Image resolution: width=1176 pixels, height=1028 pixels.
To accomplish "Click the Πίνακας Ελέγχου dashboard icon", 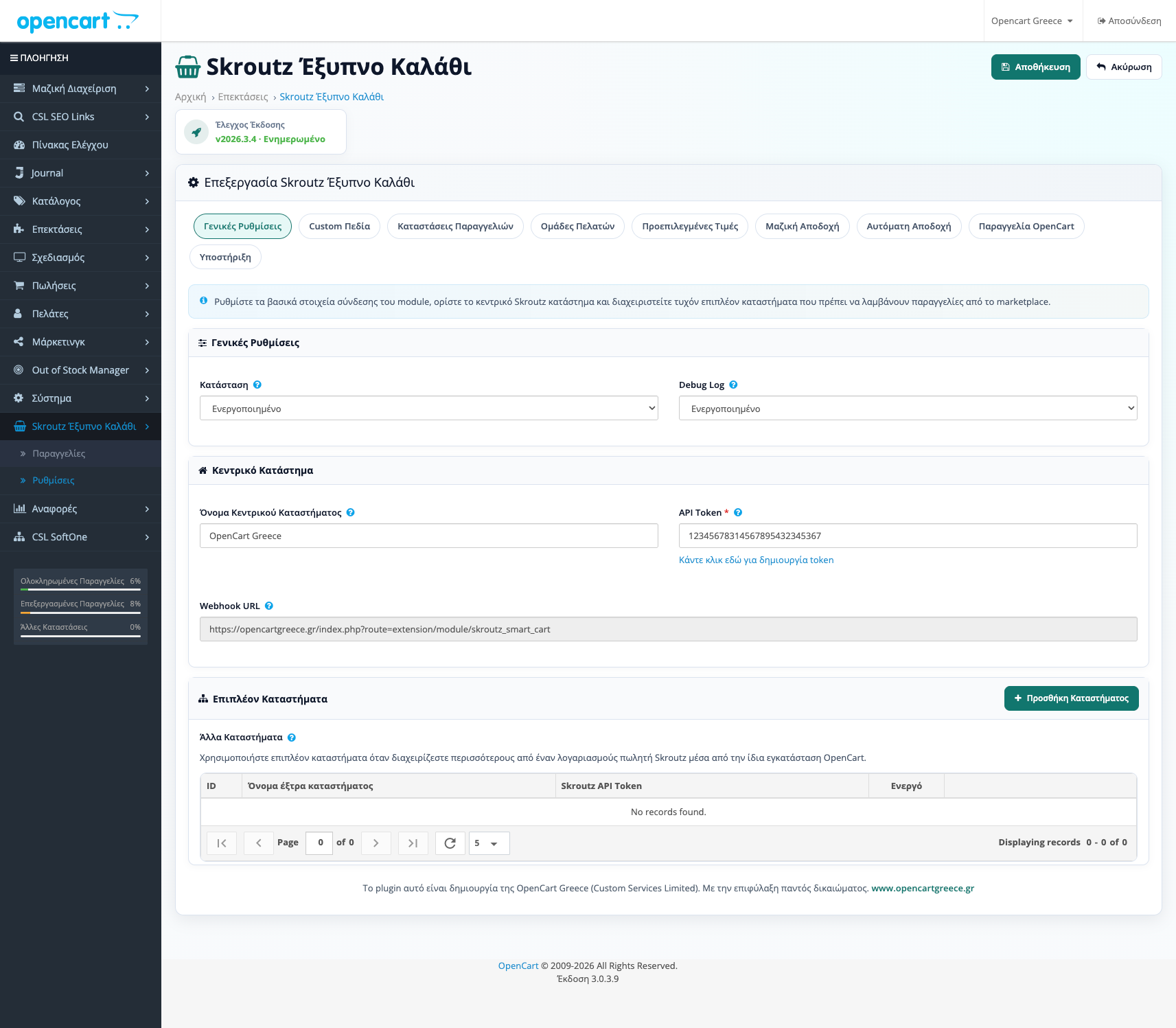I will coord(19,145).
